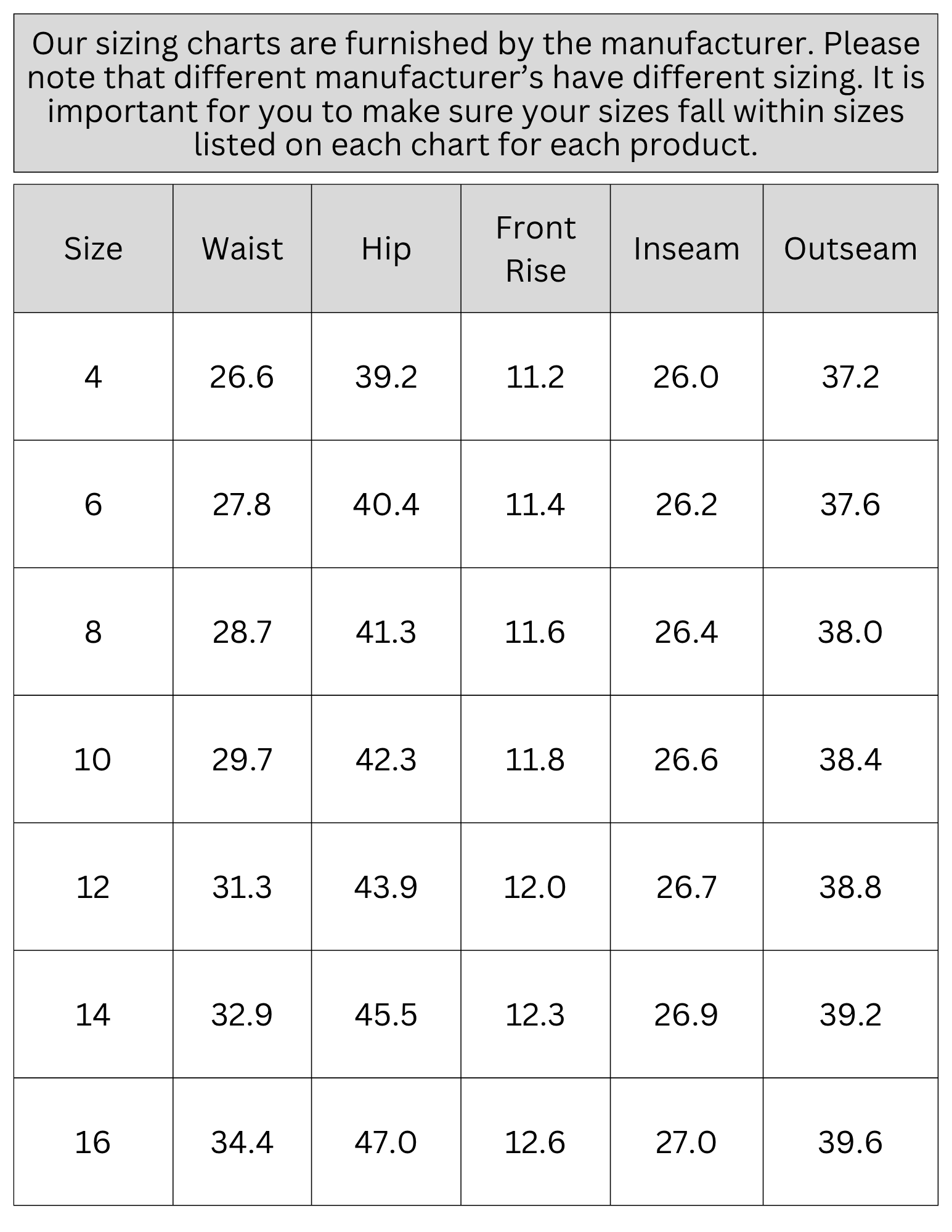Select the Hip column header
Viewport: 952px width, 1232px height.
coord(386,248)
